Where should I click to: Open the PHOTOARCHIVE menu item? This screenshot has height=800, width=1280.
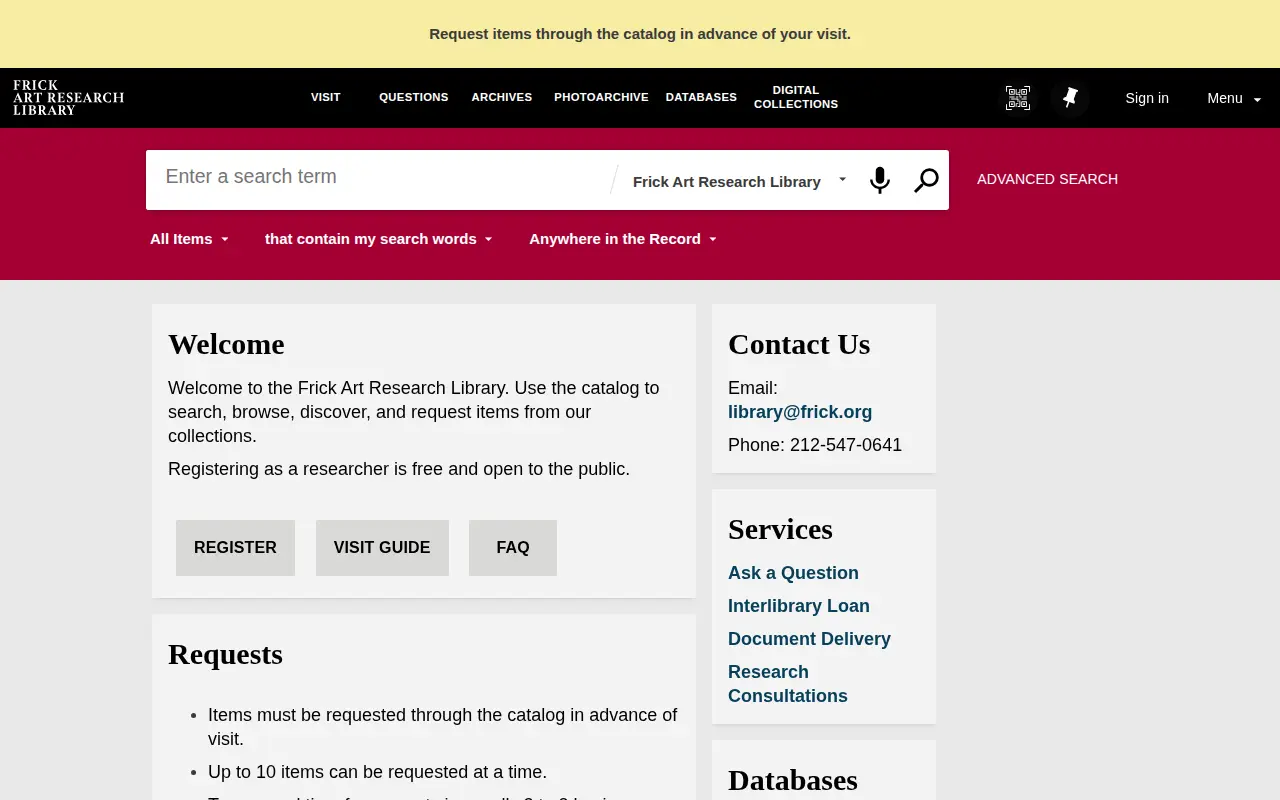click(x=601, y=97)
